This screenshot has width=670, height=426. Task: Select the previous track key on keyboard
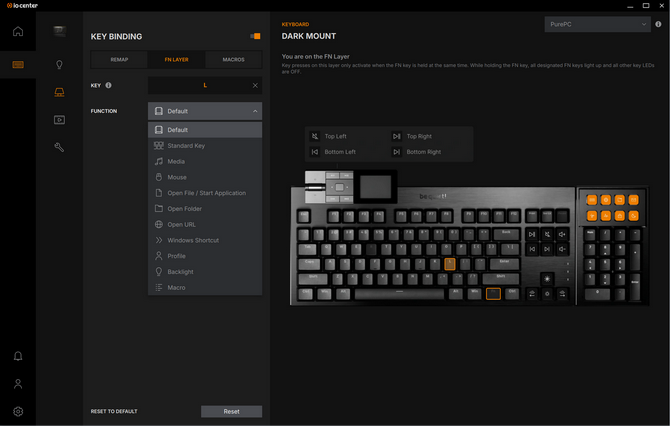pyautogui.click(x=532, y=249)
